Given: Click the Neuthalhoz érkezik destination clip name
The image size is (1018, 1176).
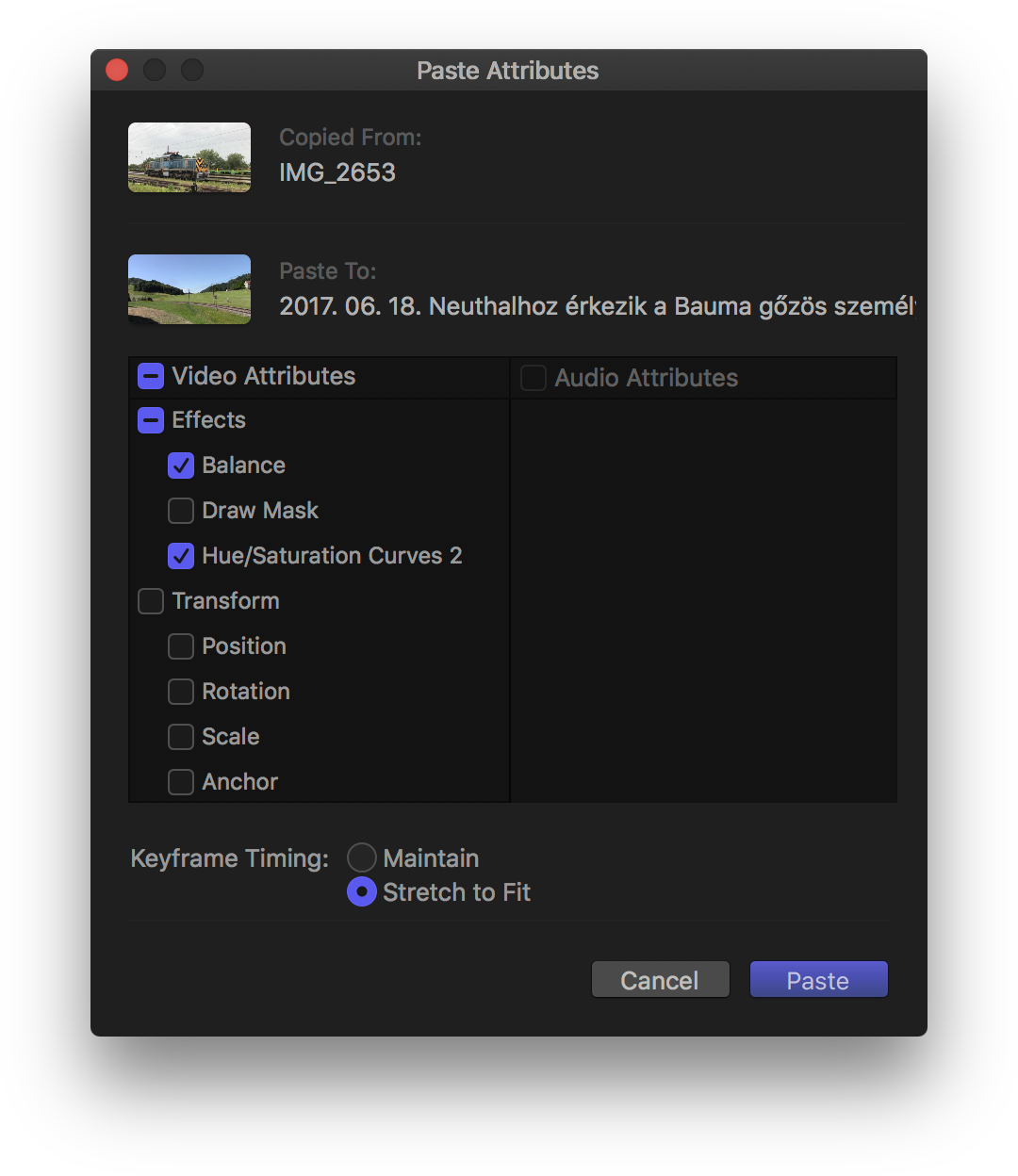Looking at the screenshot, I should click(x=598, y=306).
